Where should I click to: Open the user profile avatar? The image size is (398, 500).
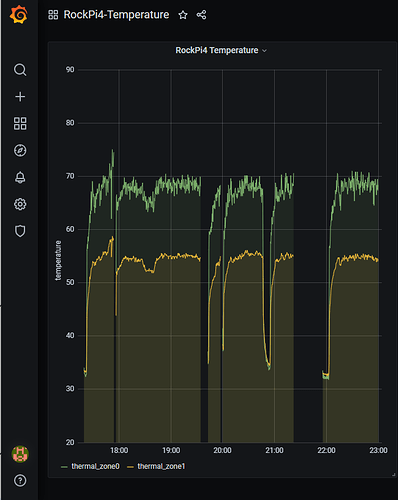click(20, 454)
